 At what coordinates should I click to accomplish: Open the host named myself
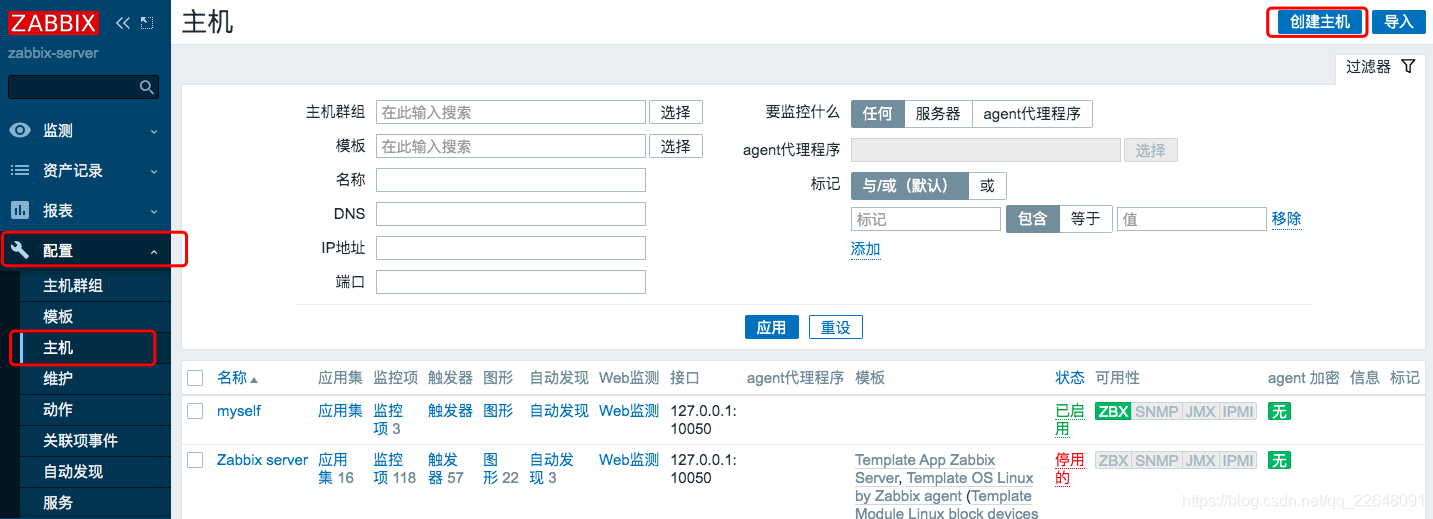pos(239,411)
